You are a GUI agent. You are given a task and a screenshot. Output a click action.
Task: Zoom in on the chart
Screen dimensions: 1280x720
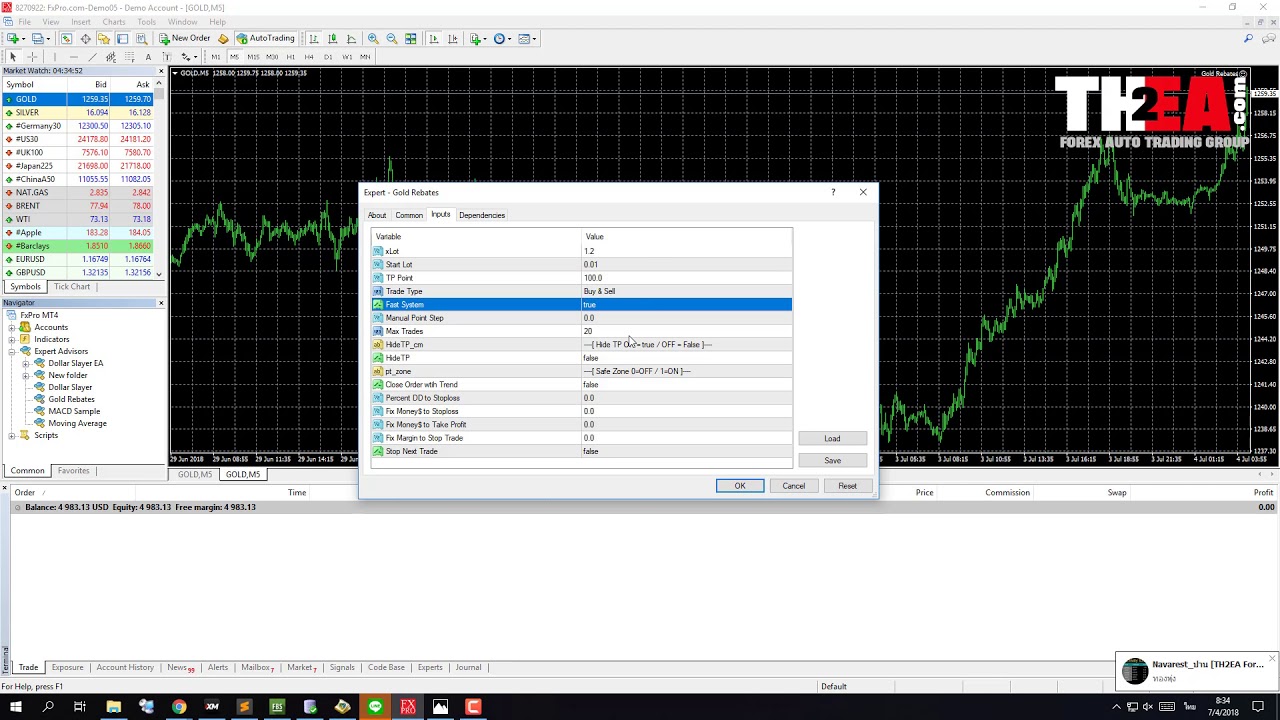[373, 39]
